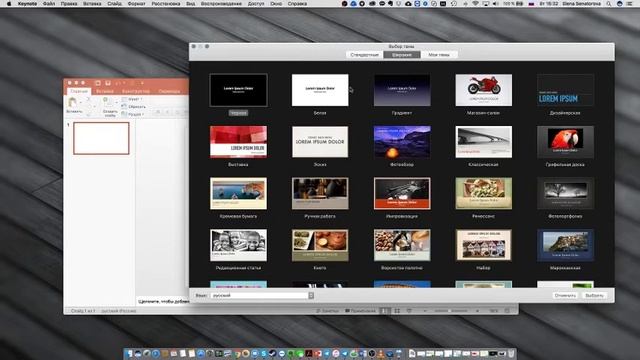Open the Формат menu
The height and width of the screenshot is (360, 640).
point(136,3)
